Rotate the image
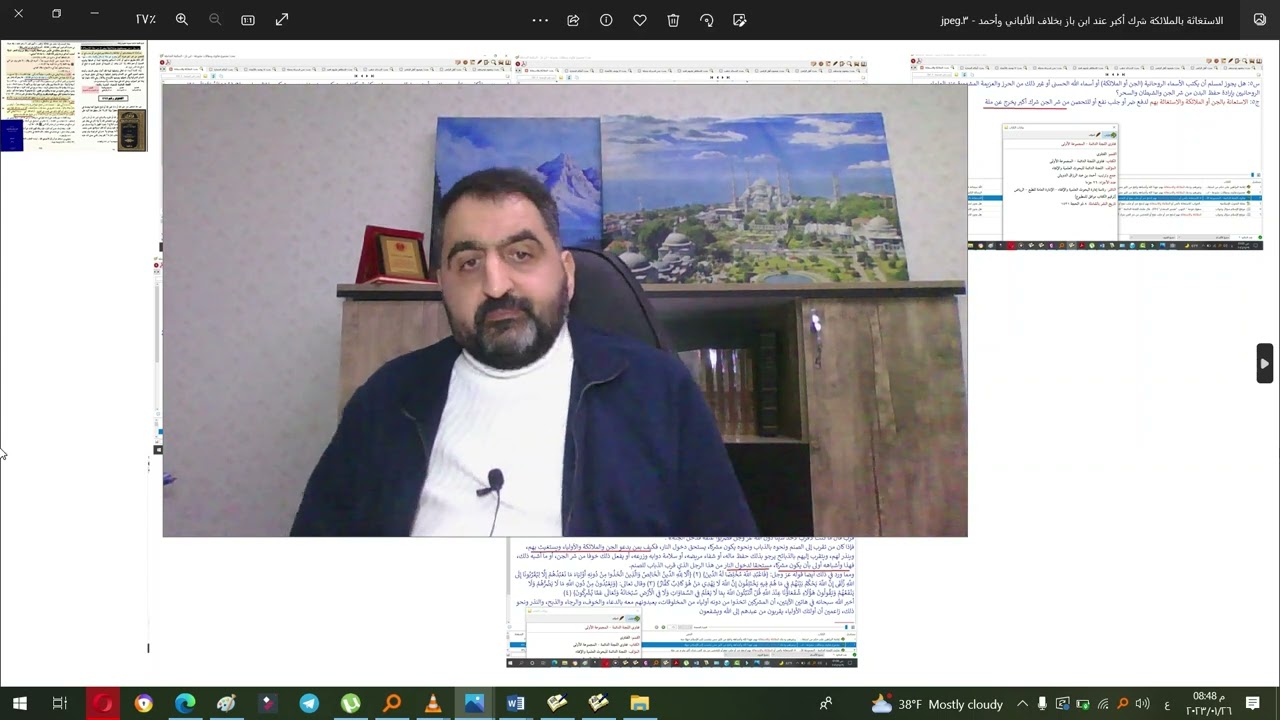Image resolution: width=1280 pixels, height=720 pixels. (x=707, y=20)
